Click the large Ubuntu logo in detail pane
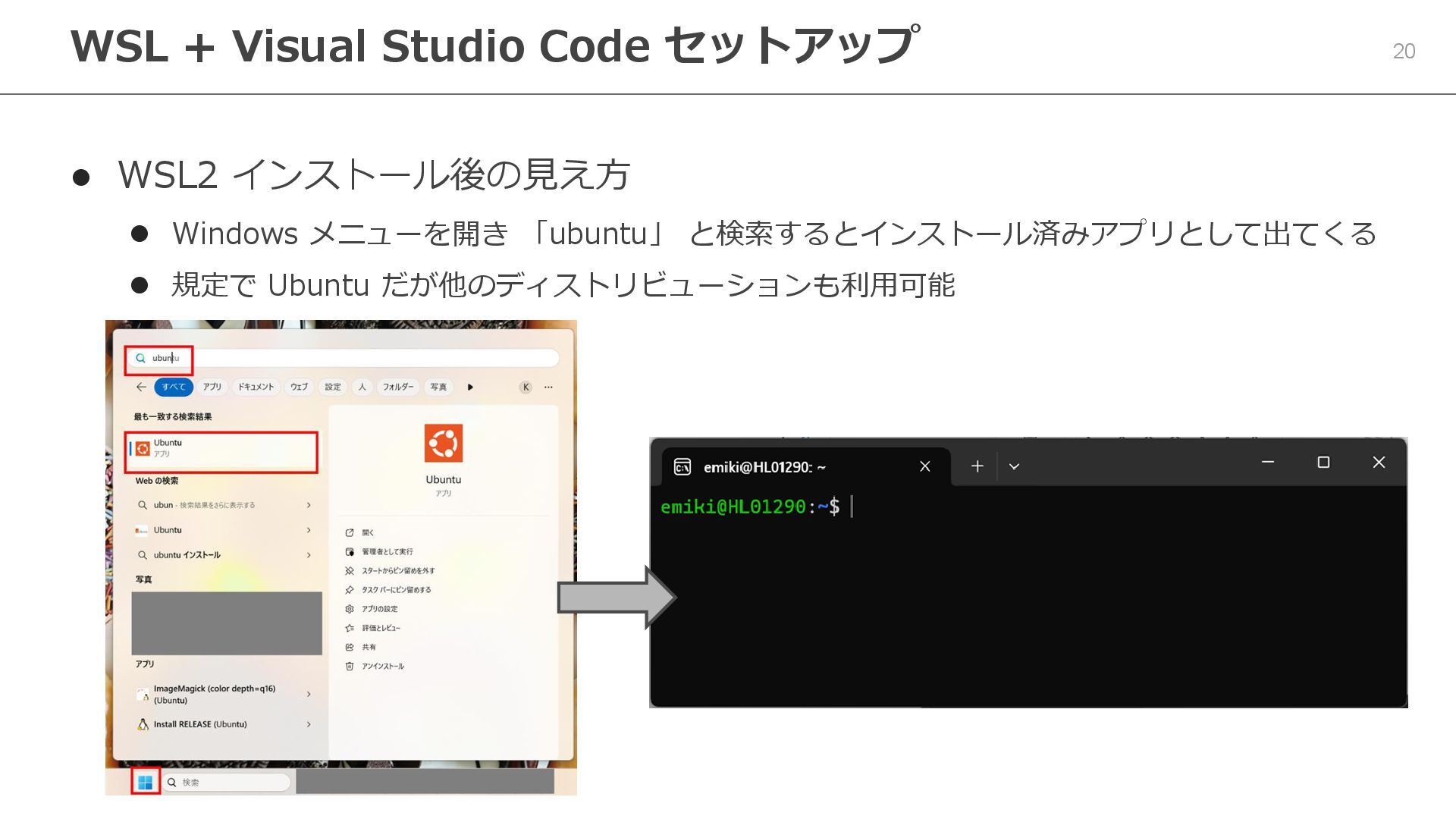Viewport: 1456px width, 819px height. (444, 443)
